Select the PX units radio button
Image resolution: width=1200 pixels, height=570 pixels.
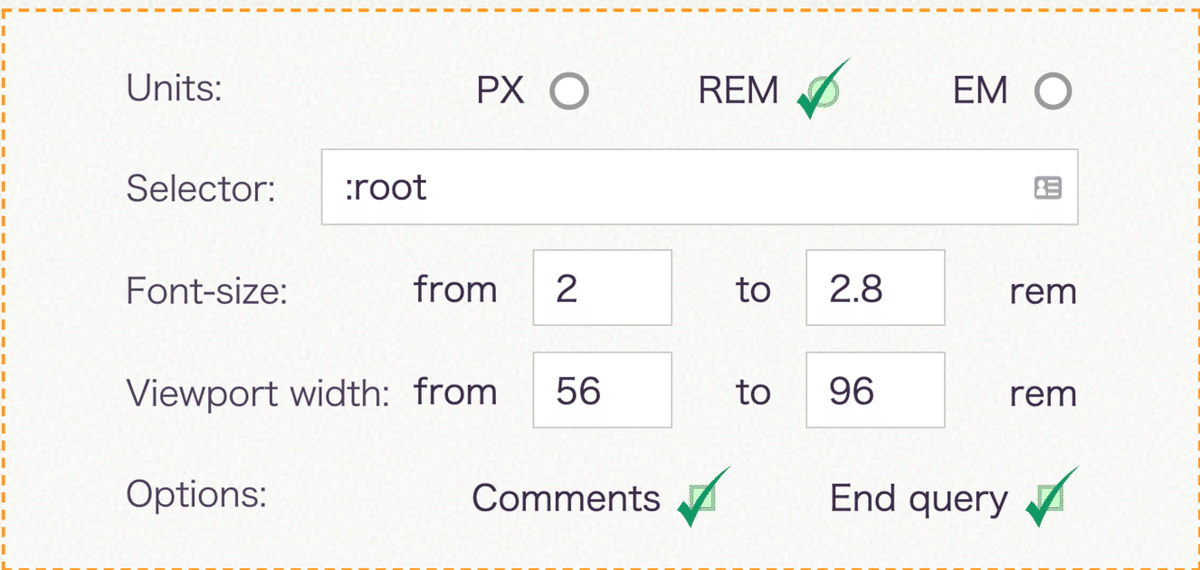(569, 92)
